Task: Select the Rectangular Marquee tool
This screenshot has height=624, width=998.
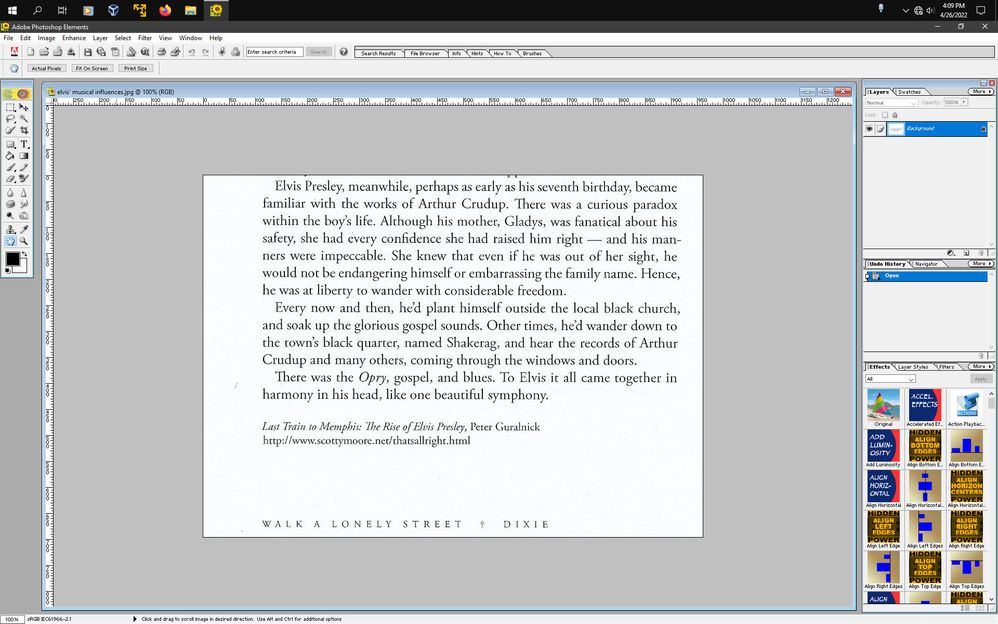Action: point(10,108)
